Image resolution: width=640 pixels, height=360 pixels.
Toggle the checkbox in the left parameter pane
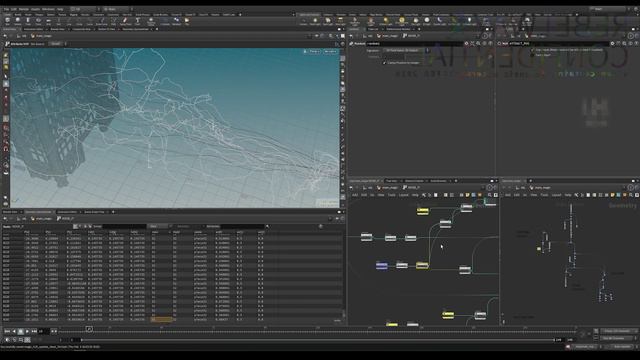[384, 63]
